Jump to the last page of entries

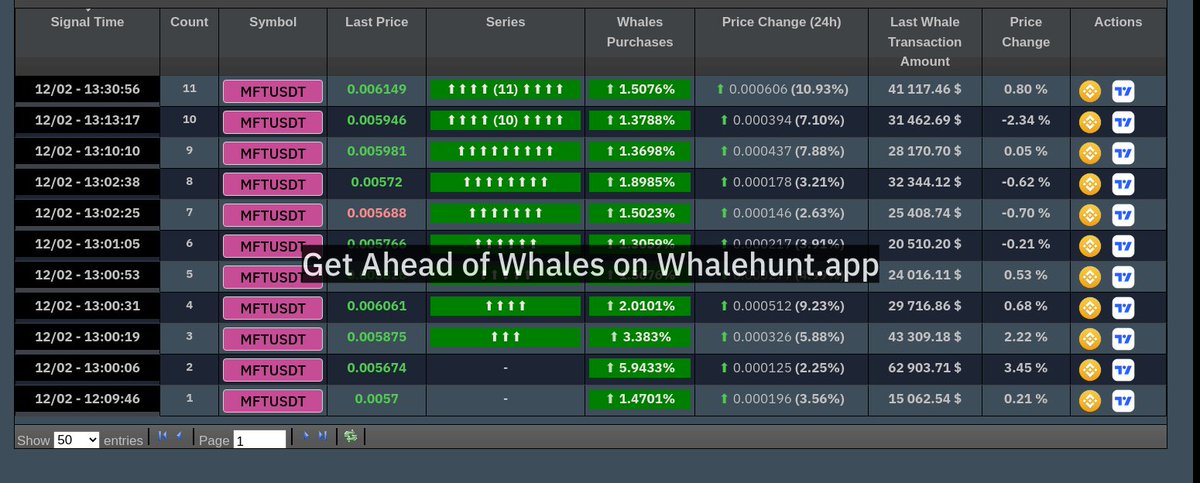pos(323,436)
